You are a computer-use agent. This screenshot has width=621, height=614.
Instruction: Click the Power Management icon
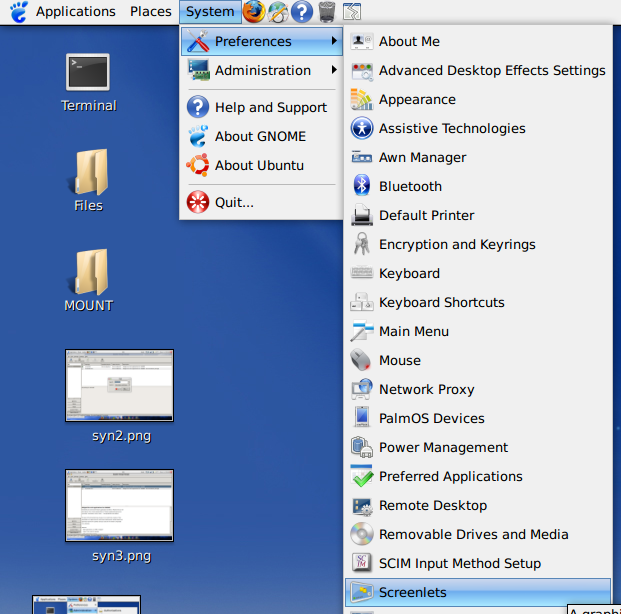pos(362,447)
